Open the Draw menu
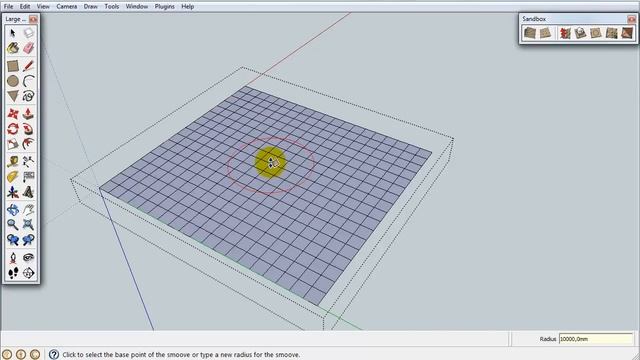The image size is (640, 360). [91, 7]
